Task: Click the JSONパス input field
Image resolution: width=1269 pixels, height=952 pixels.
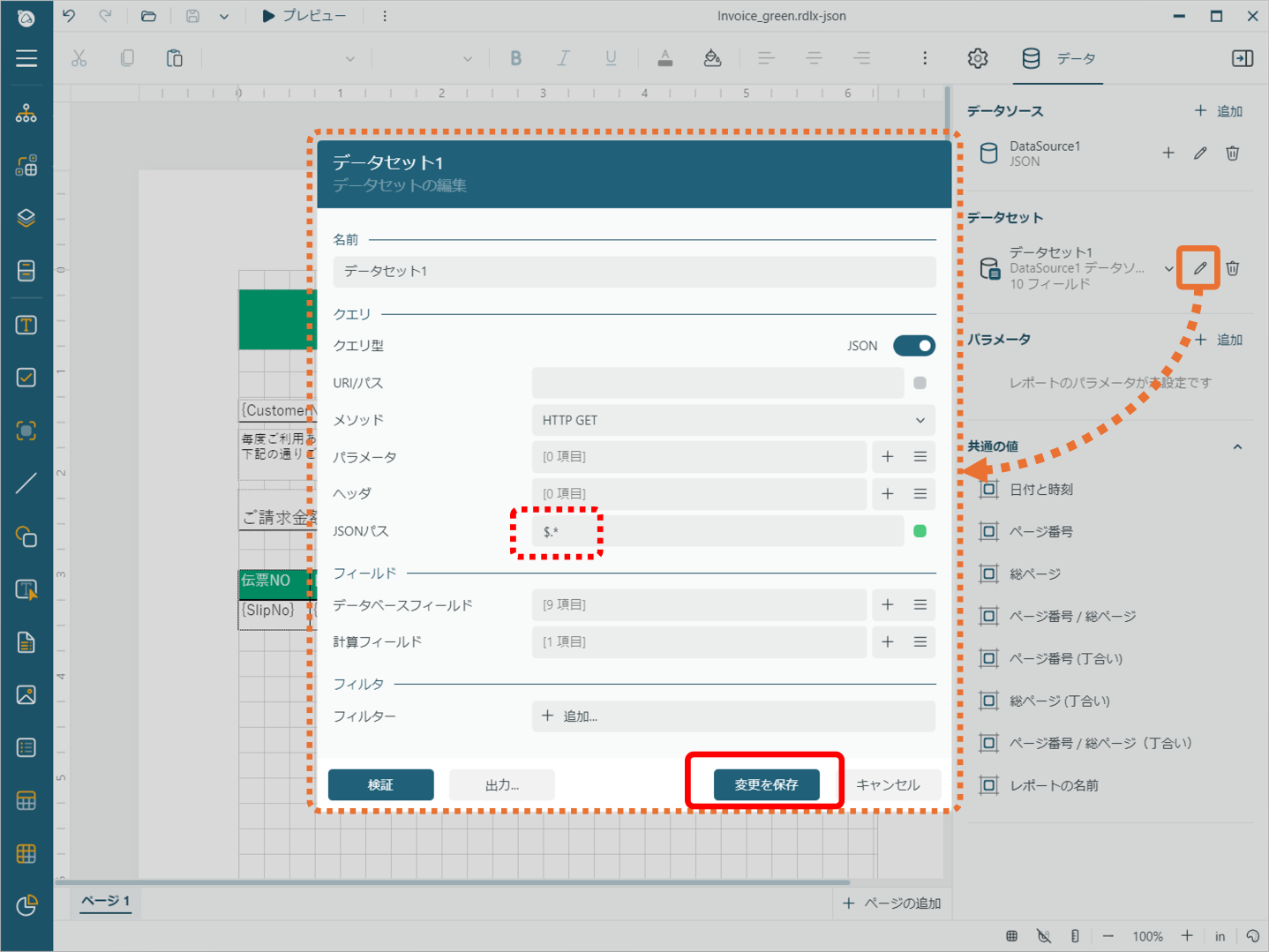Action: pos(717,531)
